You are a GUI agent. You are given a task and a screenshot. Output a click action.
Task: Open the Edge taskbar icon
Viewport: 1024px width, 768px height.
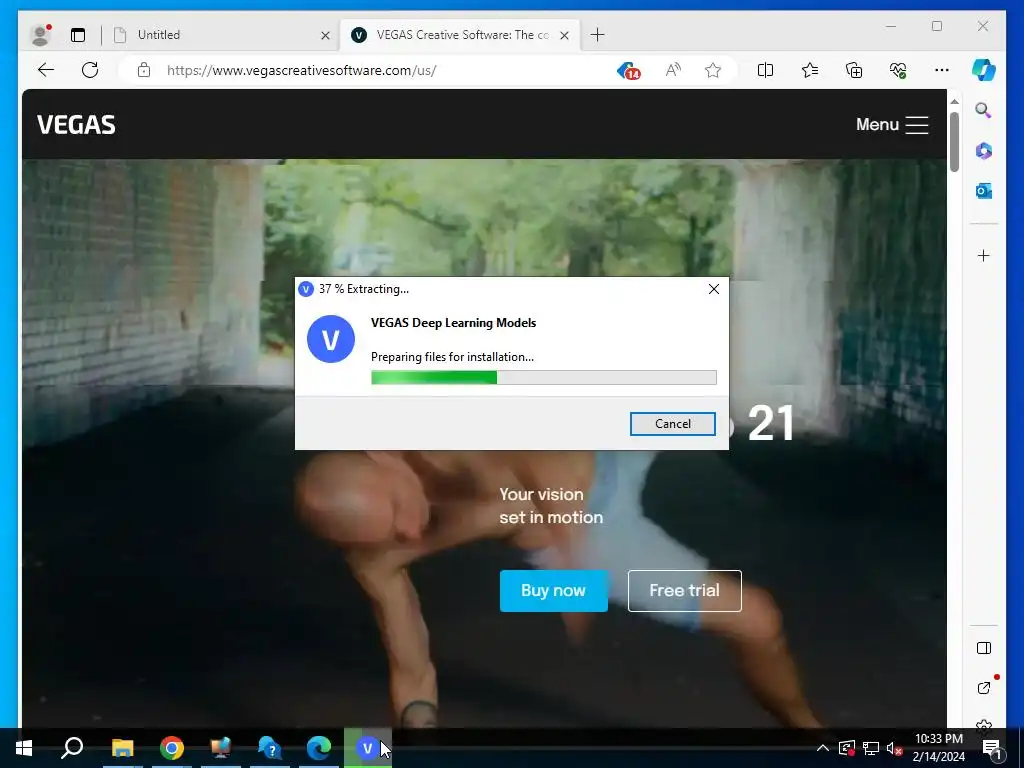coord(319,748)
